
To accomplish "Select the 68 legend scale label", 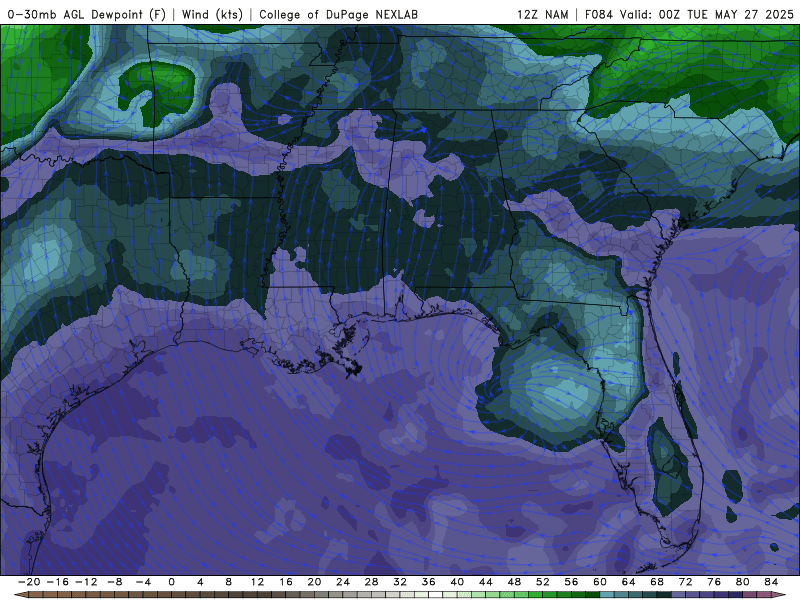I will coord(657,582).
